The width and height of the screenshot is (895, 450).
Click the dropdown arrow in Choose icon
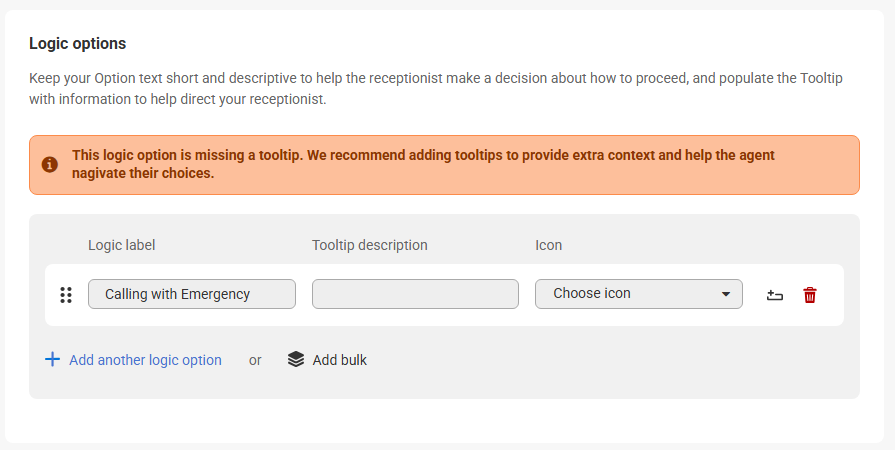coord(726,294)
